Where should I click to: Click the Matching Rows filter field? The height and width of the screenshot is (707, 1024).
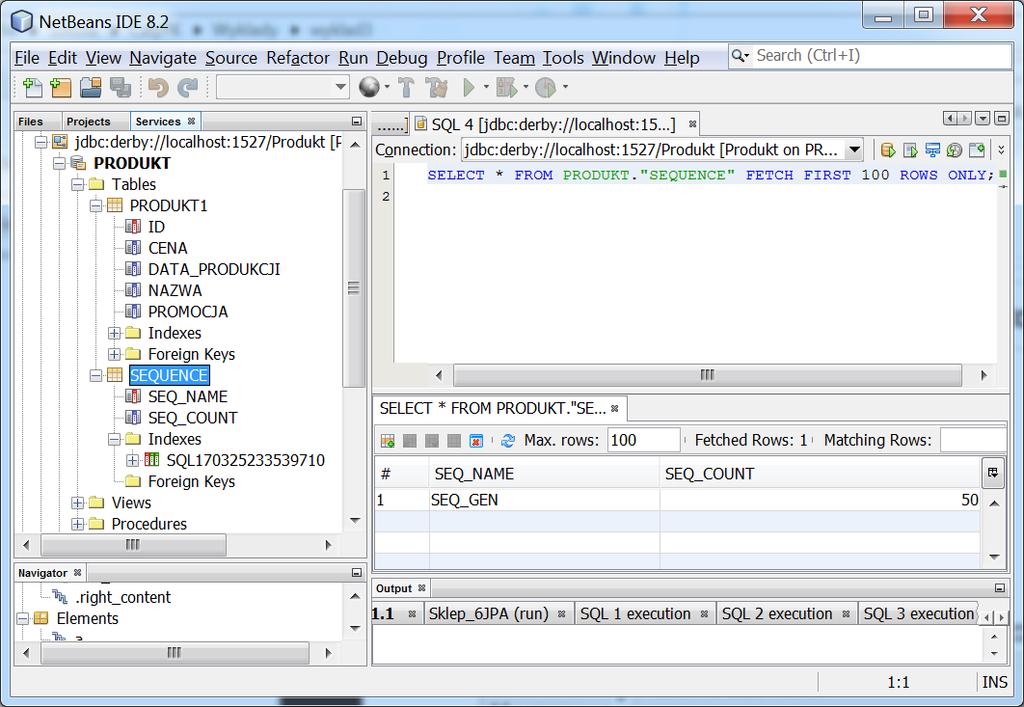[x=974, y=441]
